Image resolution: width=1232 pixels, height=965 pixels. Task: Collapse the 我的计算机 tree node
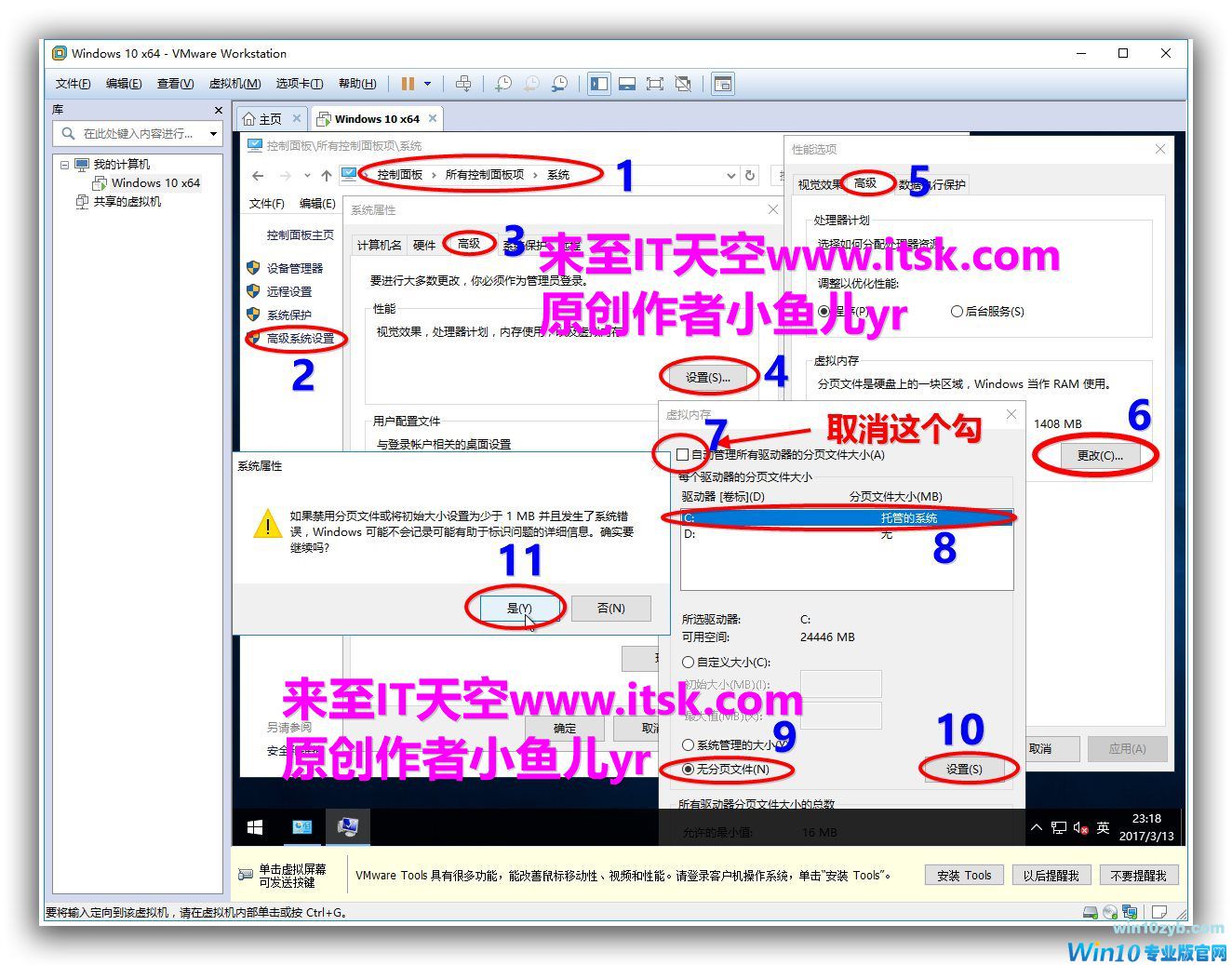pyautogui.click(x=64, y=165)
